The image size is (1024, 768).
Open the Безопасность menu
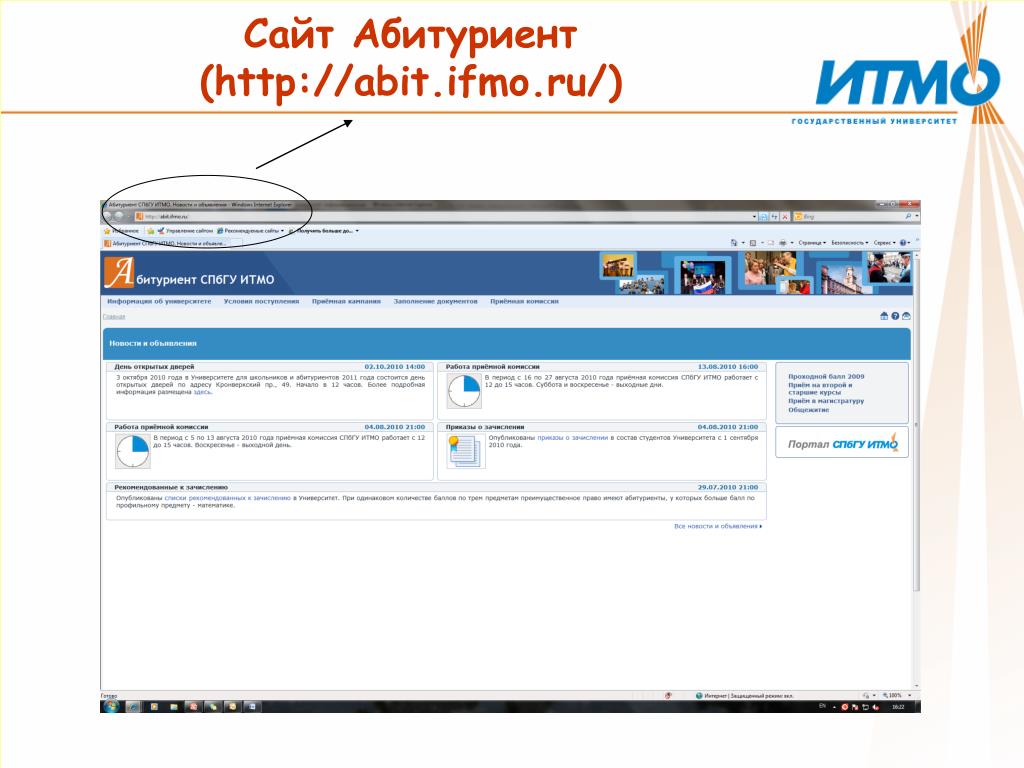(849, 243)
